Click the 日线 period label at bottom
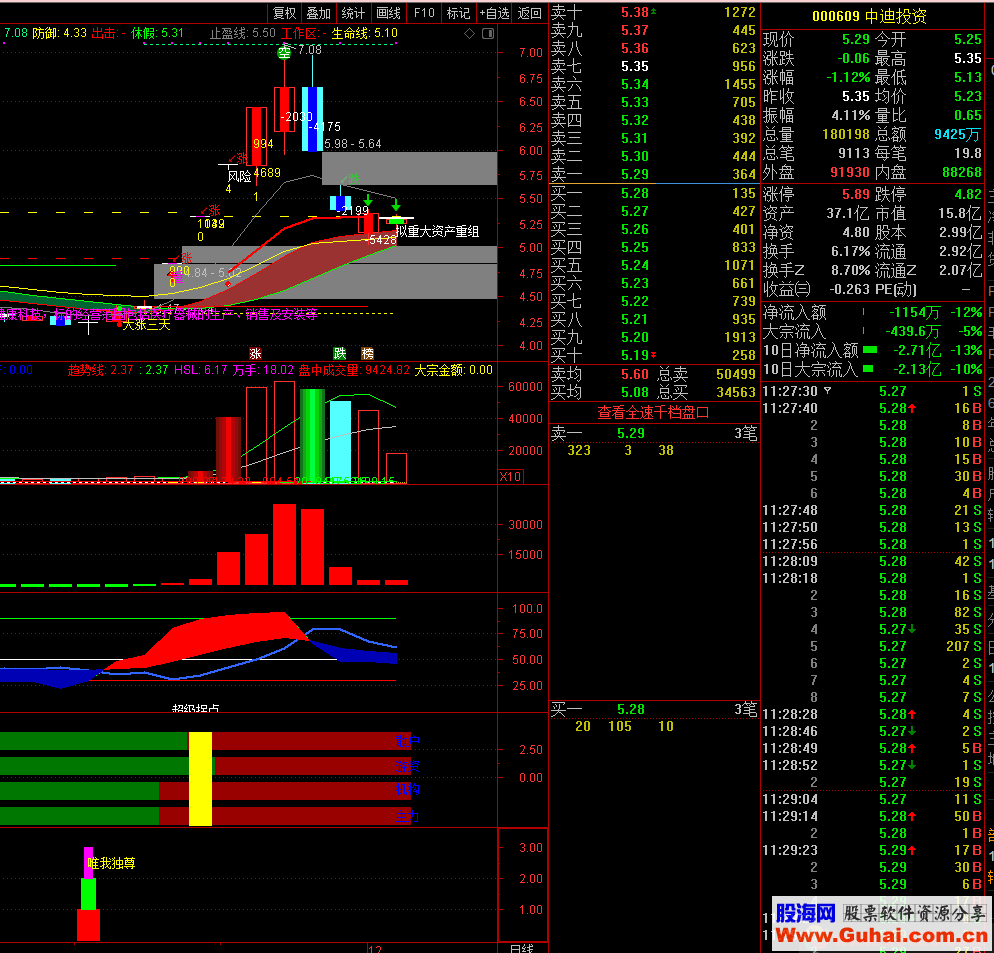 coord(522,948)
